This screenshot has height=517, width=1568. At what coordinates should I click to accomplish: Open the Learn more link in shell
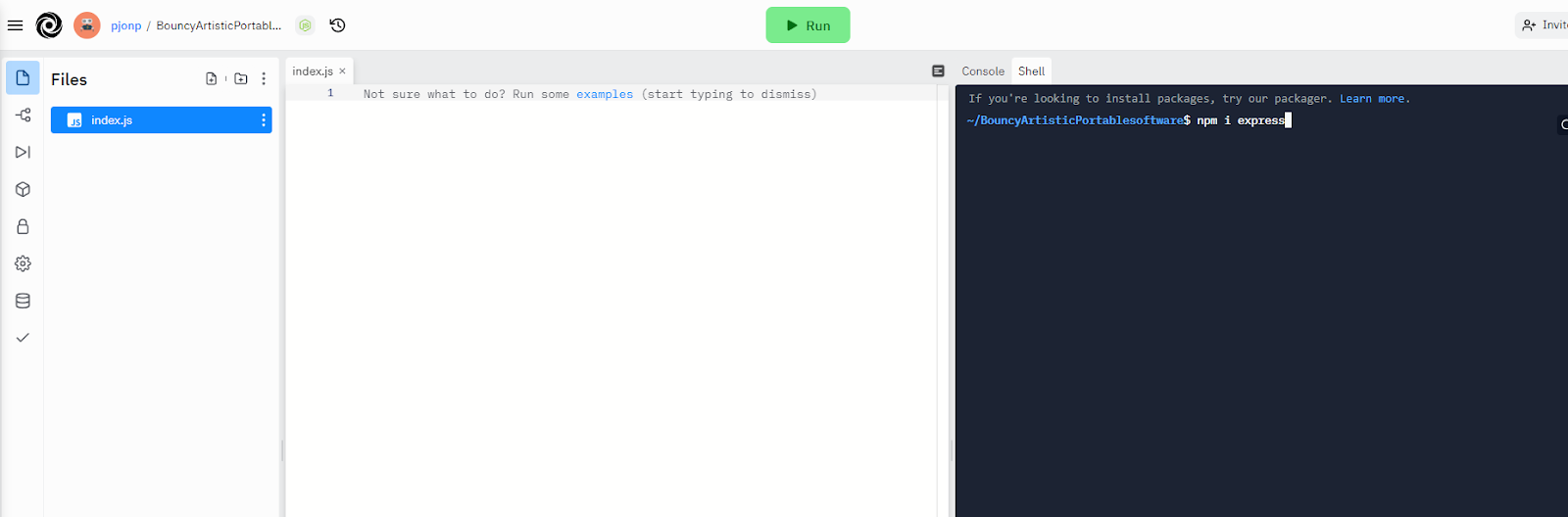tap(1373, 99)
